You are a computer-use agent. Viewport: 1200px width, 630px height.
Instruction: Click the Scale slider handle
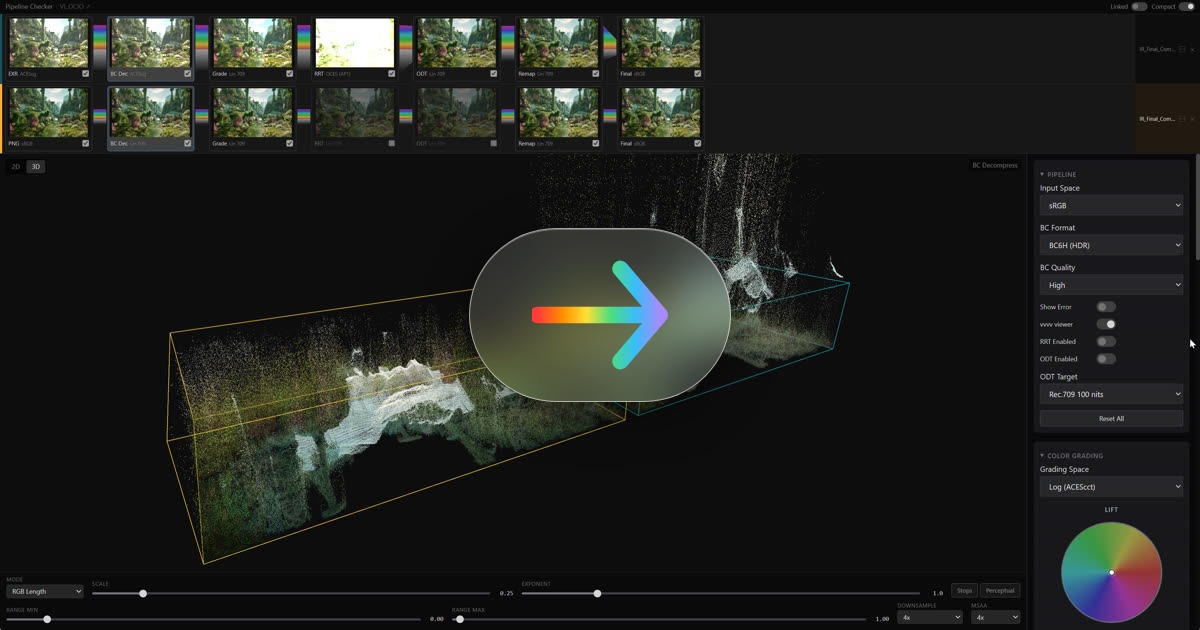143,594
